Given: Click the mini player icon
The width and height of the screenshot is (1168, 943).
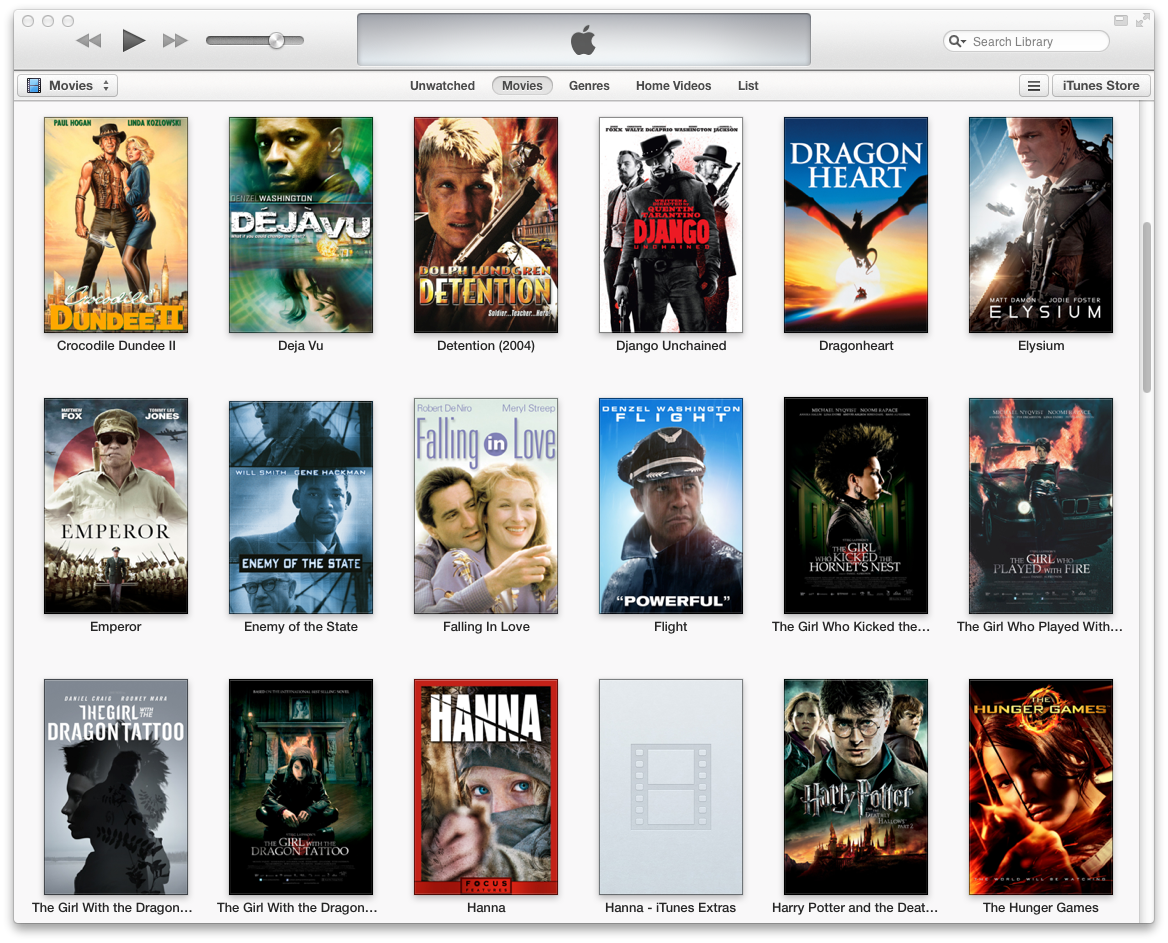Looking at the screenshot, I should [1120, 21].
